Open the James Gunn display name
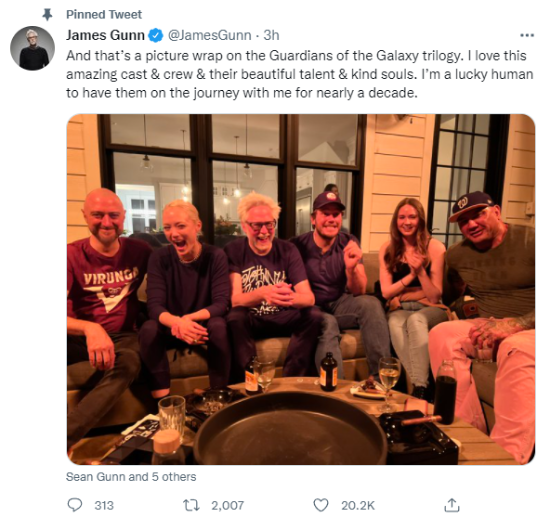The width and height of the screenshot is (550, 530). click(x=105, y=35)
